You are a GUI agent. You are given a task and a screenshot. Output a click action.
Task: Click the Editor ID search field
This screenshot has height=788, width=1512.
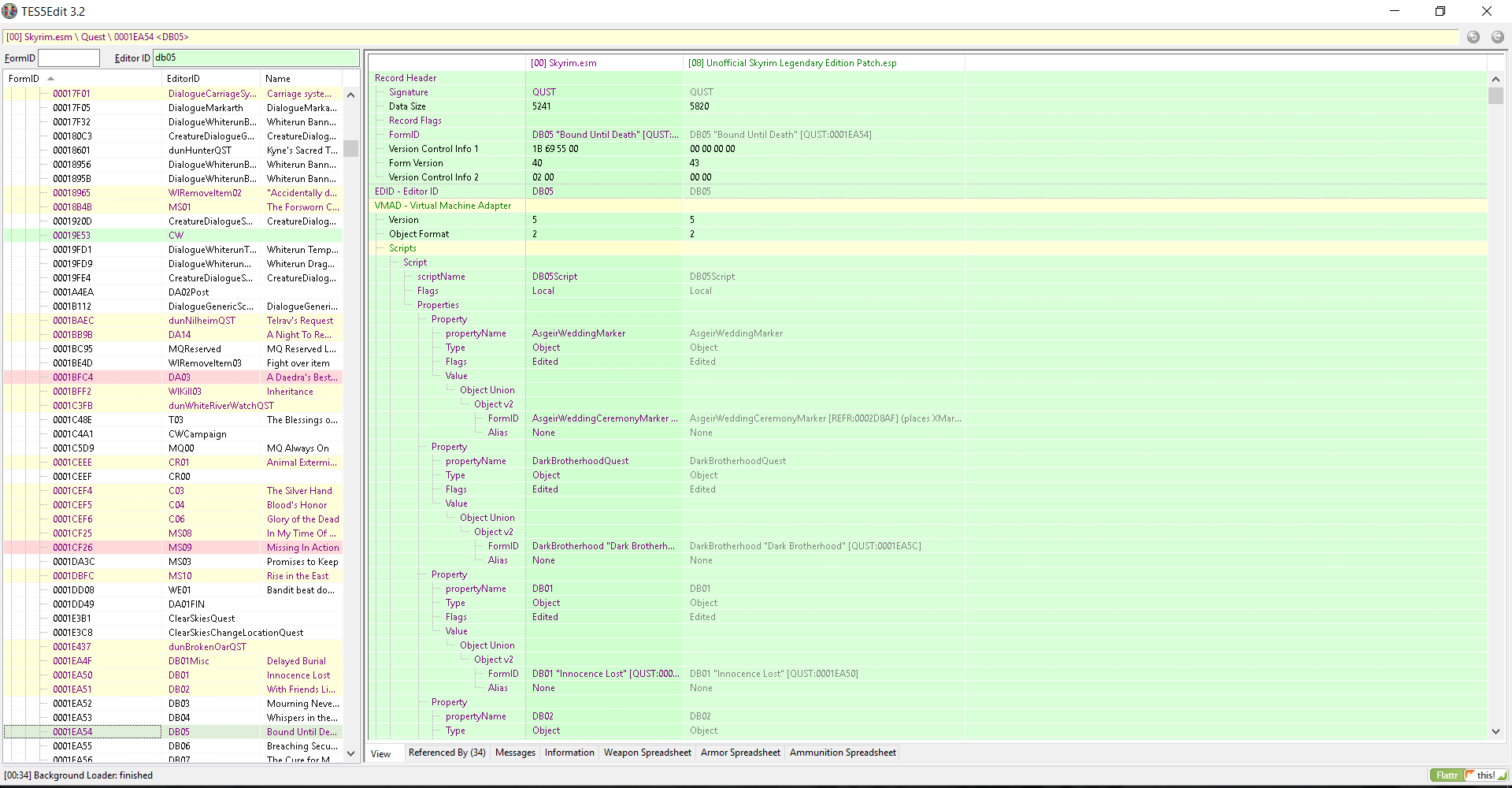point(256,58)
